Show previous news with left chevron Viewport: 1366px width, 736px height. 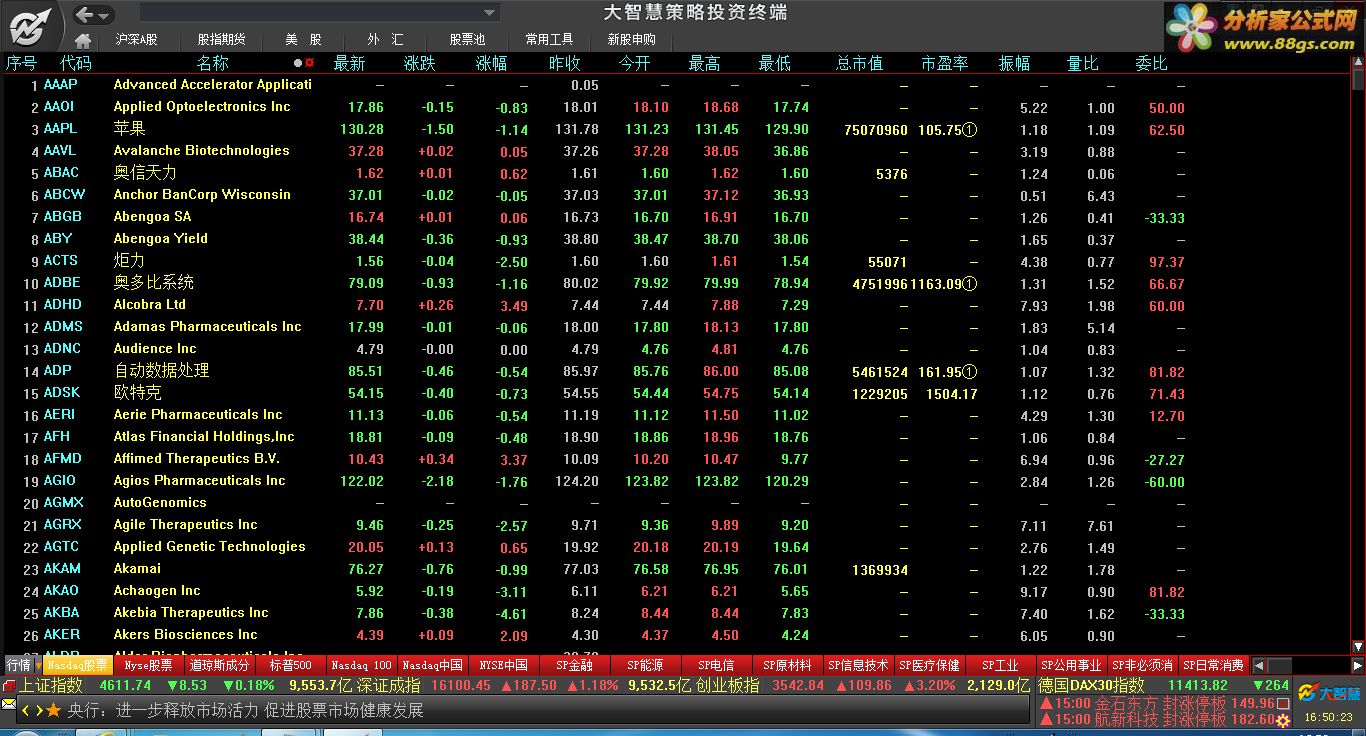point(25,711)
